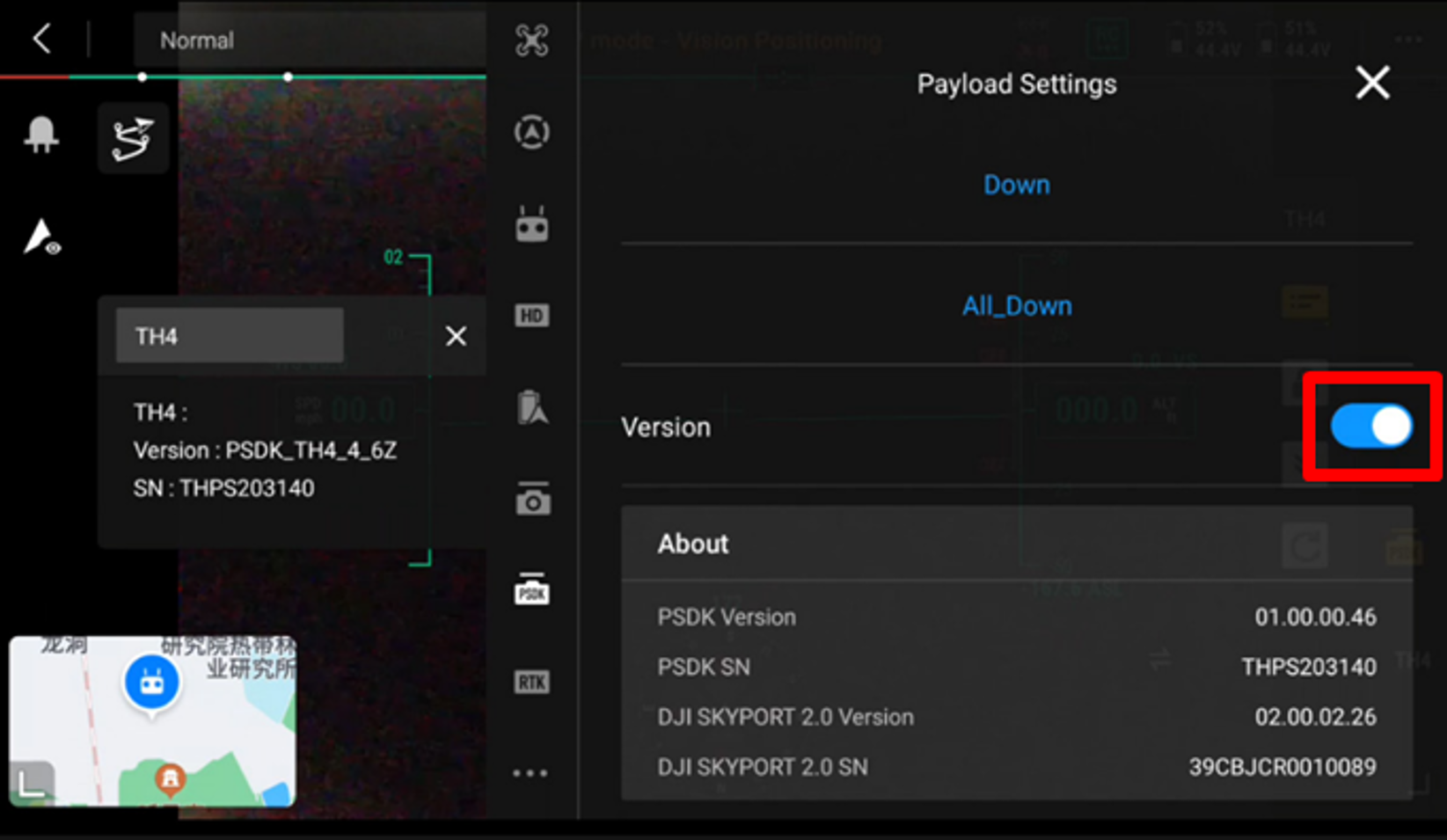Click the second white timeline dot
The width and height of the screenshot is (1447, 840).
tap(288, 77)
